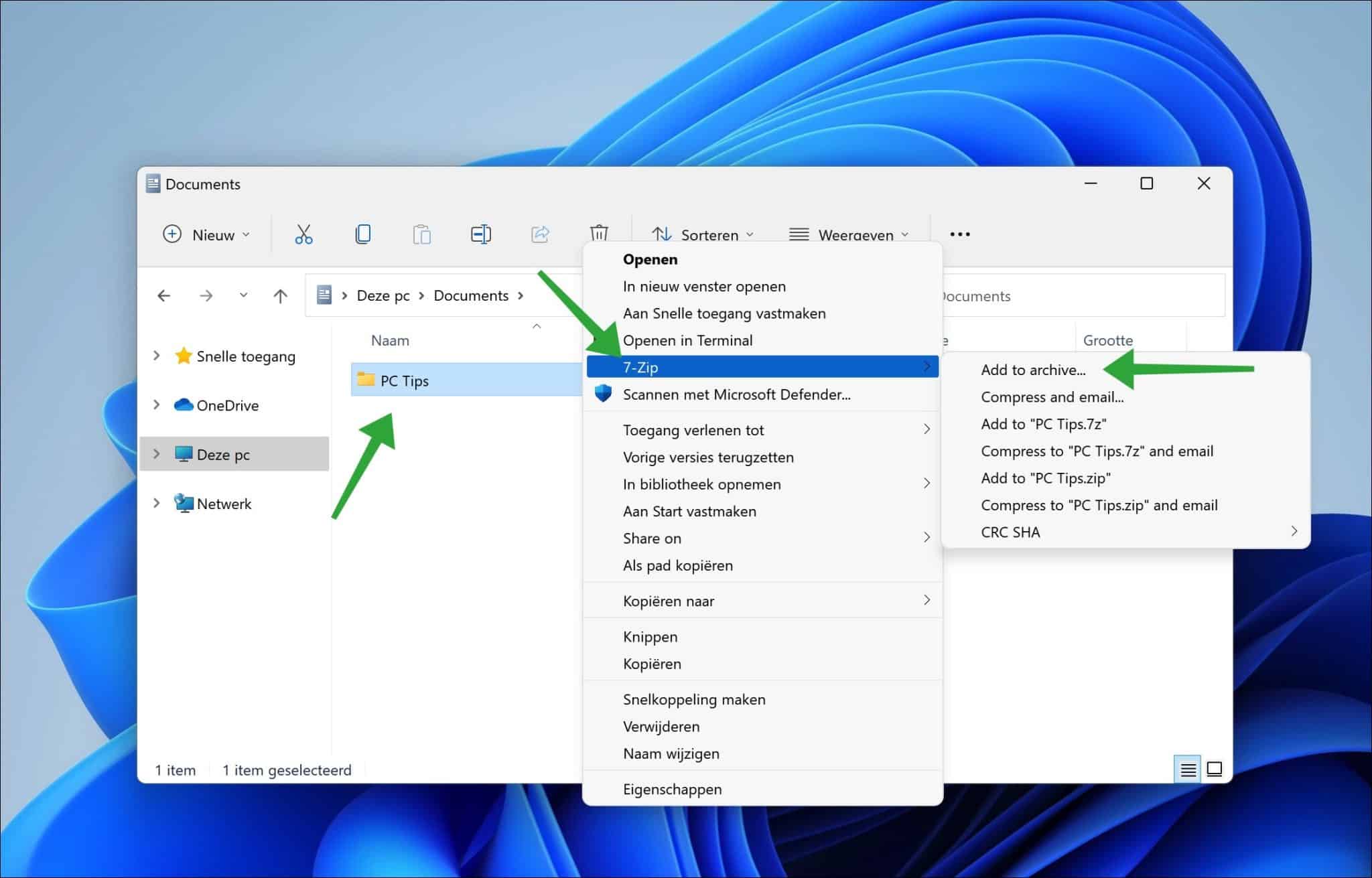The image size is (1372, 878).
Task: Click the Share icon in the toolbar
Action: (539, 234)
